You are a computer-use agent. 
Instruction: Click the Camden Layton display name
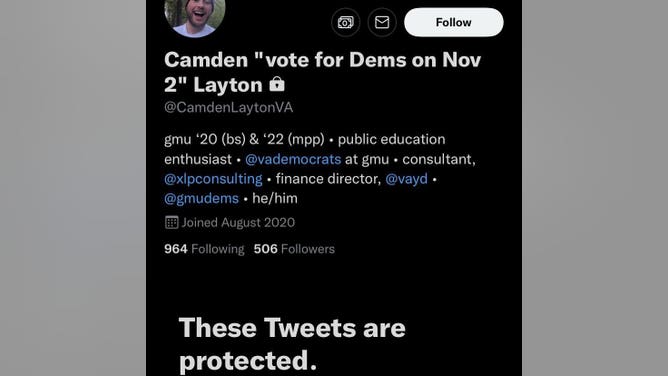tap(322, 72)
